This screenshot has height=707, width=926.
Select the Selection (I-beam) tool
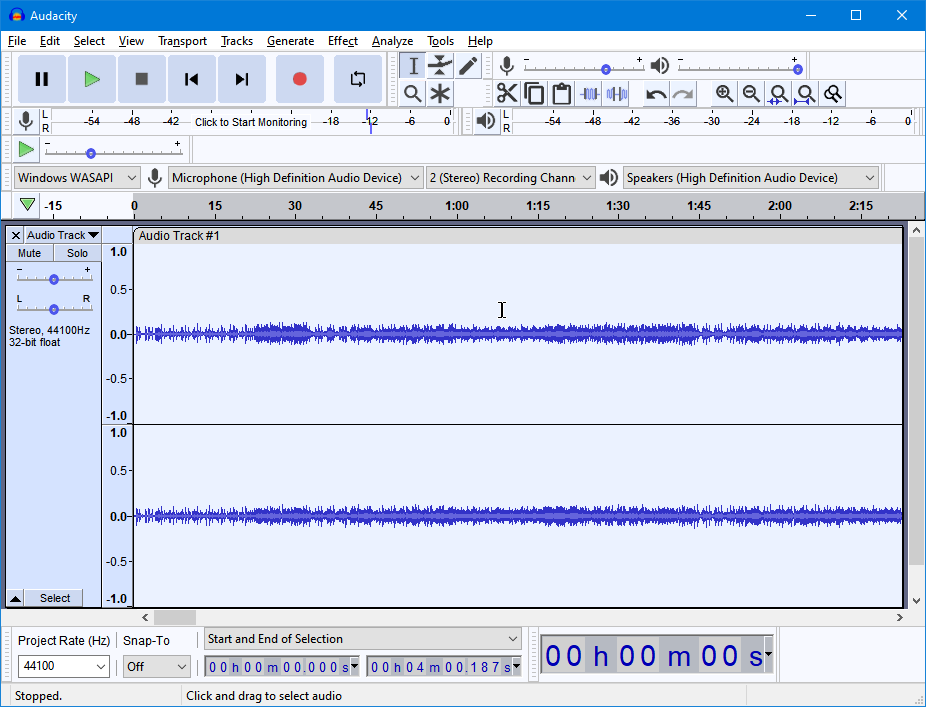point(413,66)
